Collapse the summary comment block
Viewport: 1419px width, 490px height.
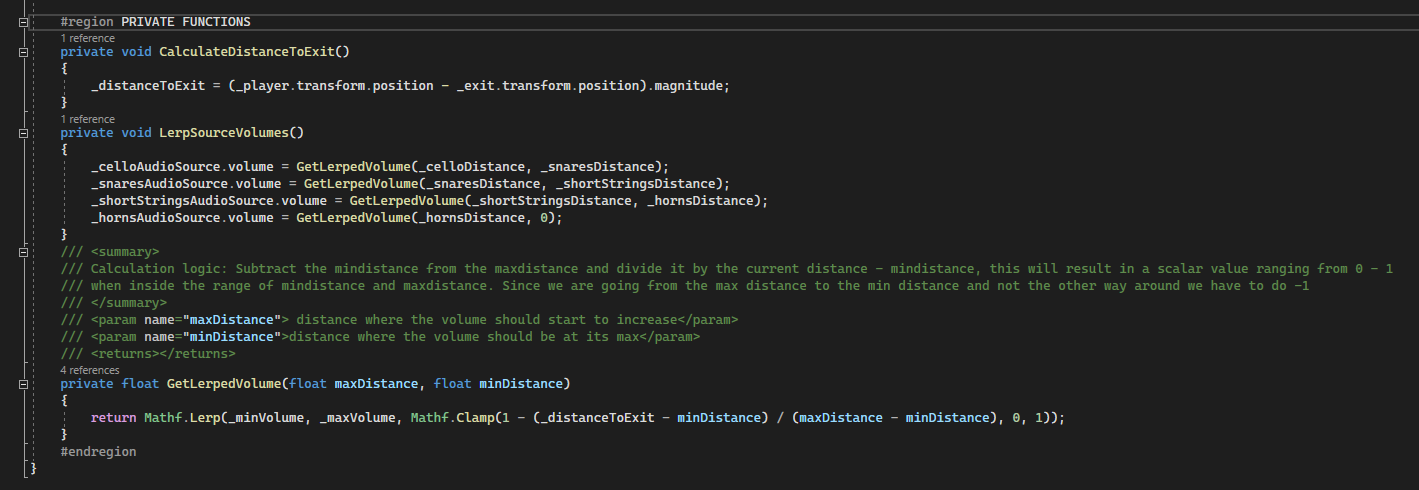click(24, 251)
